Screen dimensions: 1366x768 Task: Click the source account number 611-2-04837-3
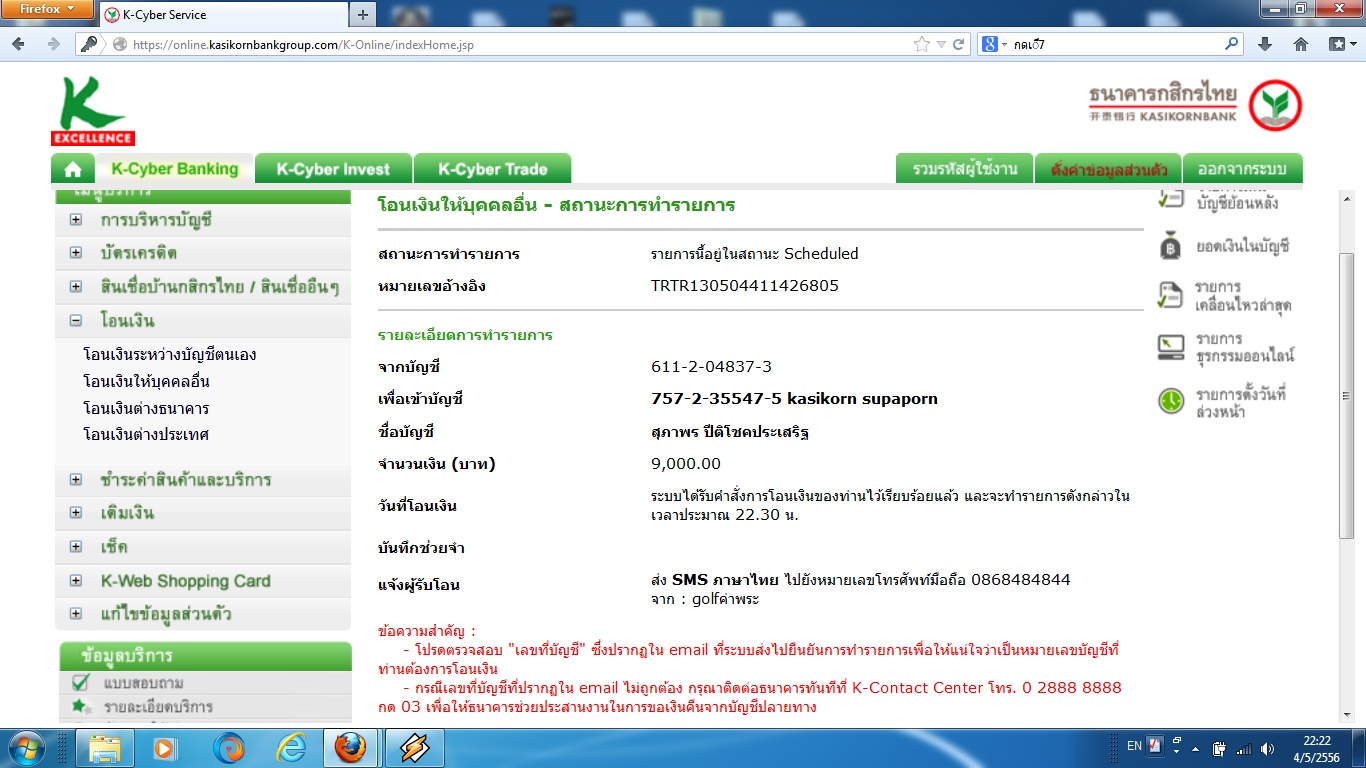point(711,367)
